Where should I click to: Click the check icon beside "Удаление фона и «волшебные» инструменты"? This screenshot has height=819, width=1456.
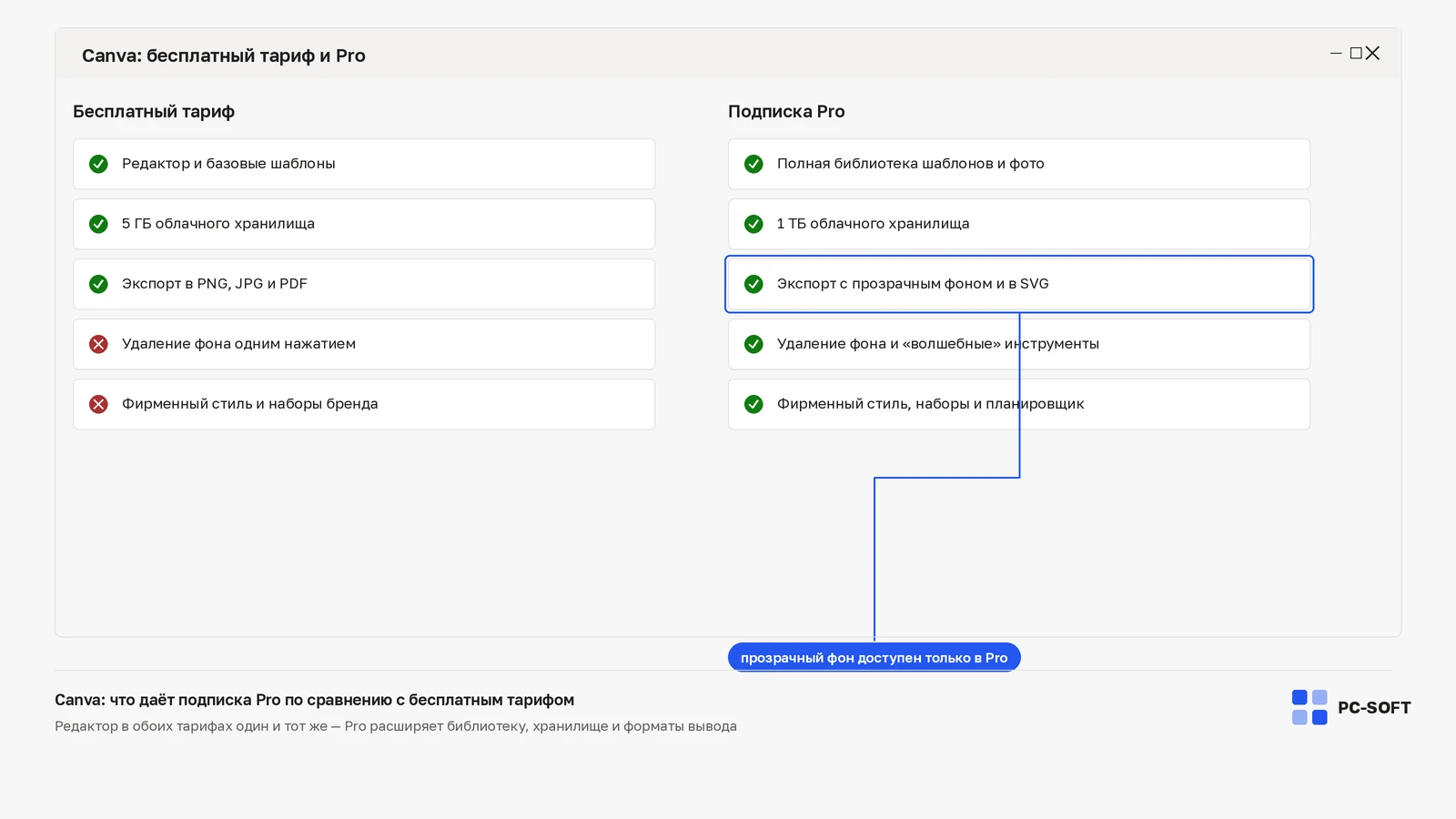click(x=753, y=344)
